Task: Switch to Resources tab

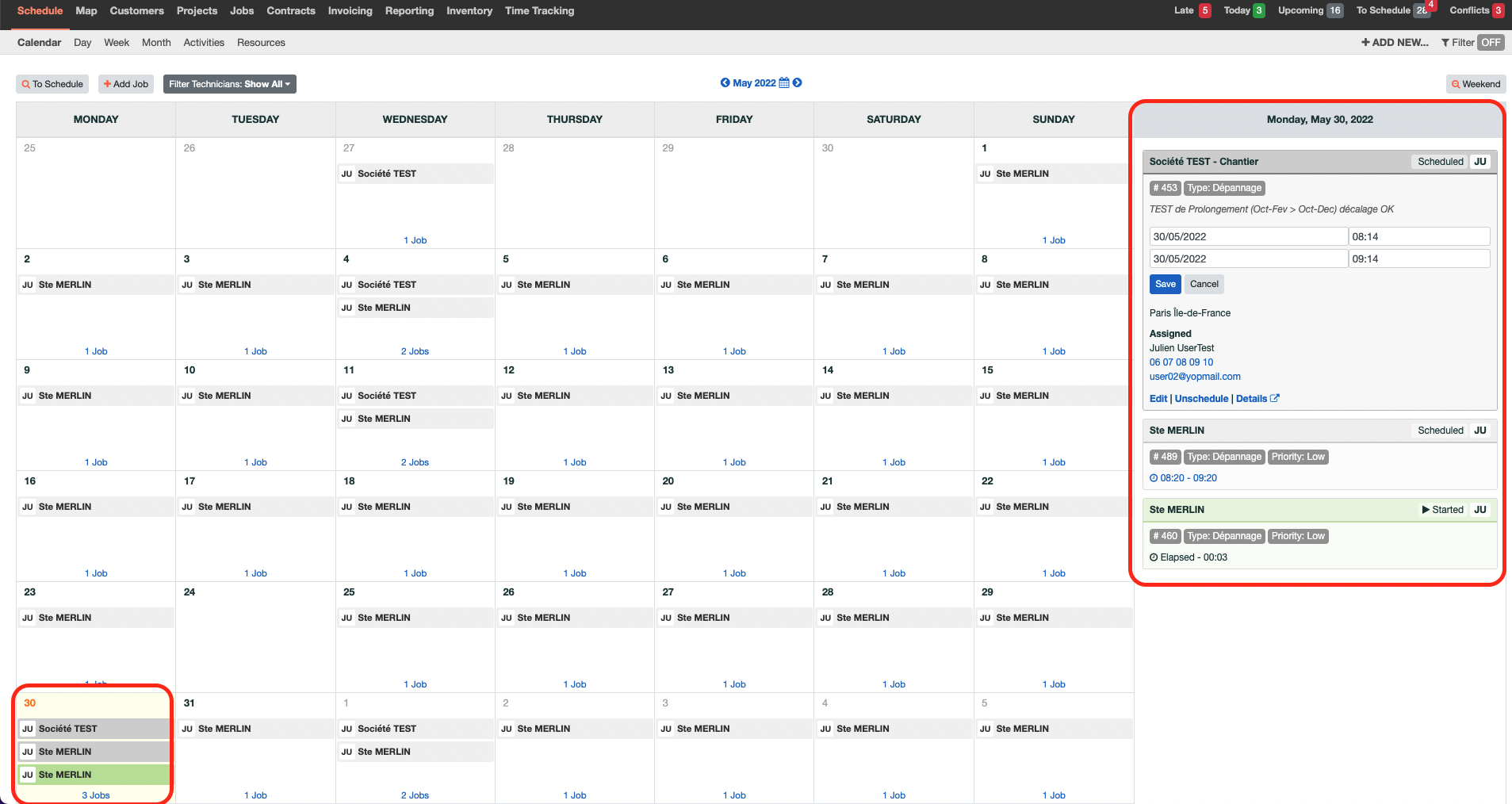Action: [x=261, y=43]
